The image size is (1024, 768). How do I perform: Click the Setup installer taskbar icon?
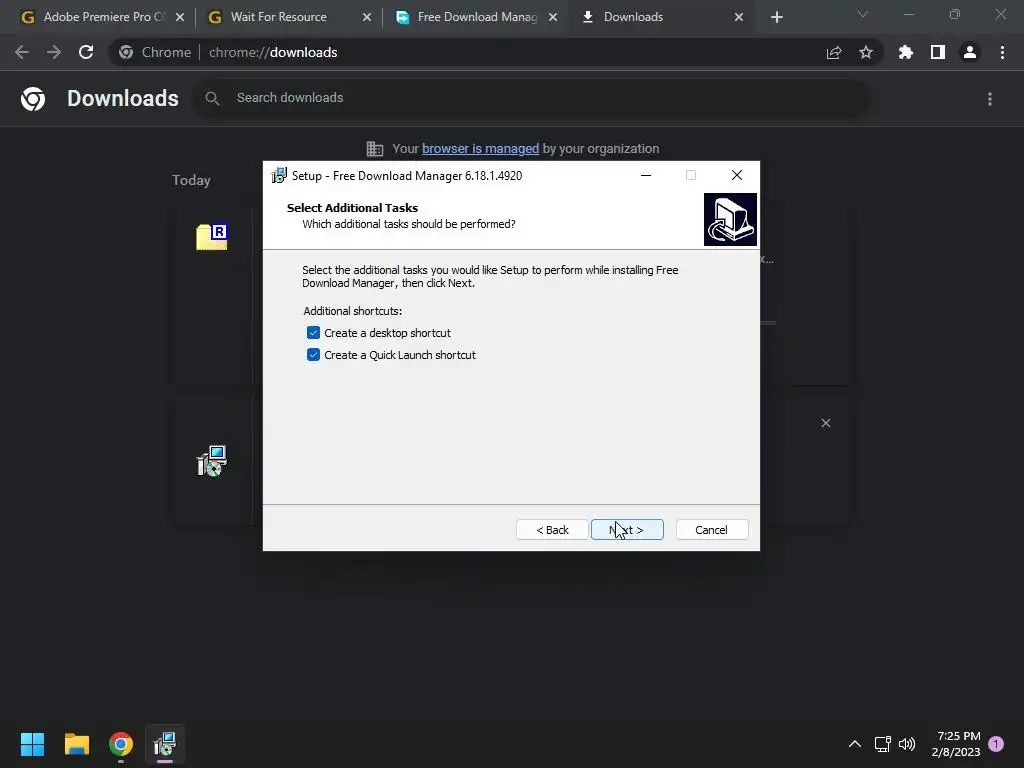pos(165,744)
